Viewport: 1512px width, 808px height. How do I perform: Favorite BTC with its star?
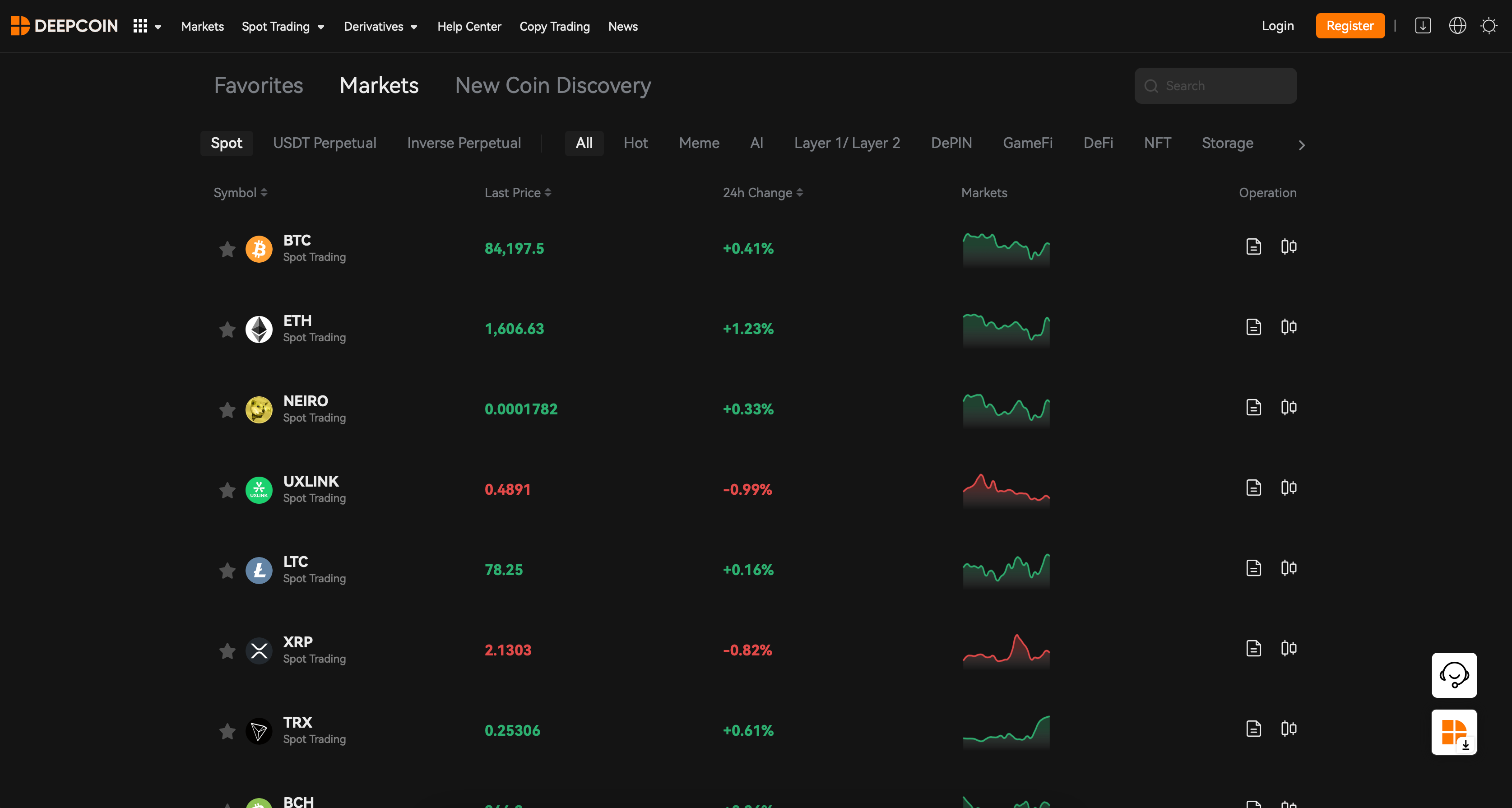[x=227, y=249]
